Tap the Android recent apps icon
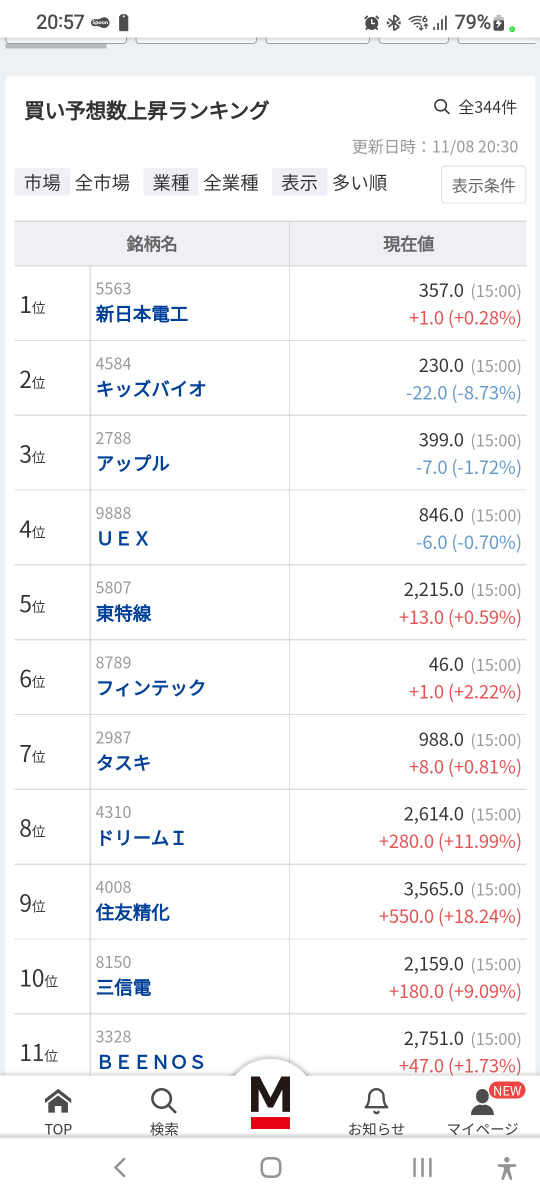The width and height of the screenshot is (540, 1200). 423,1167
